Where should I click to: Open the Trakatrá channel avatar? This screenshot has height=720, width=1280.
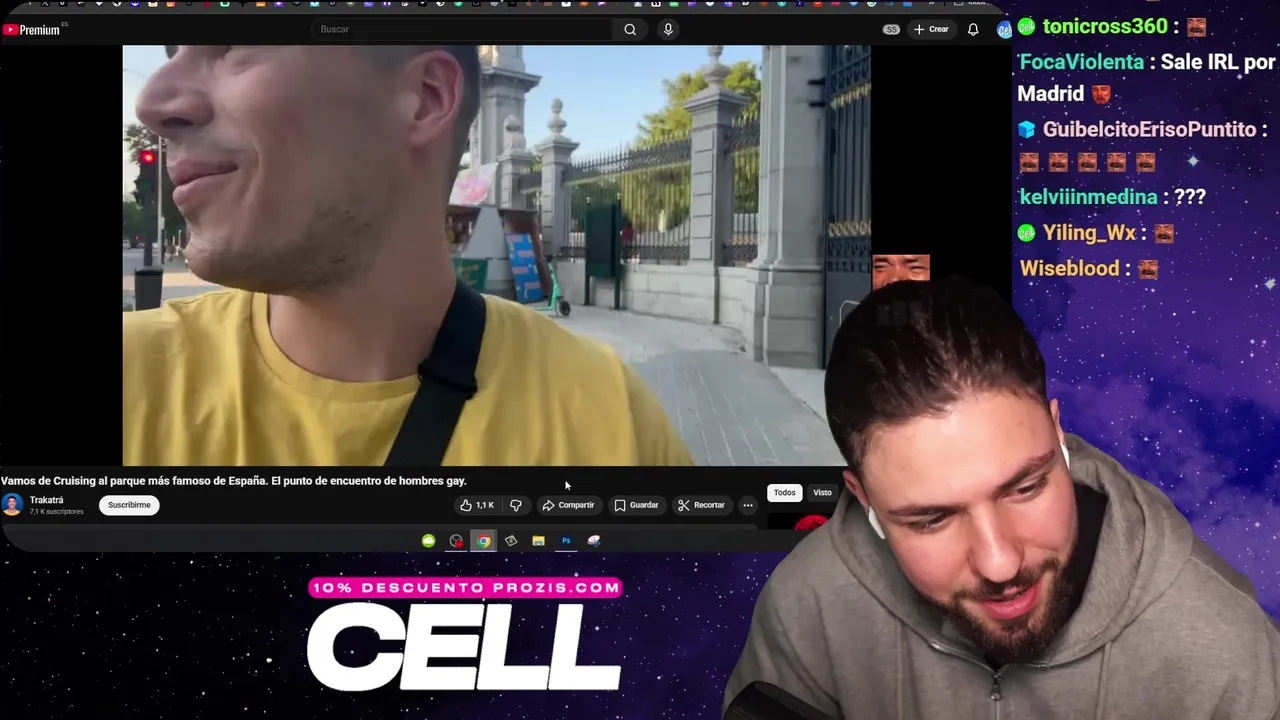click(x=12, y=505)
